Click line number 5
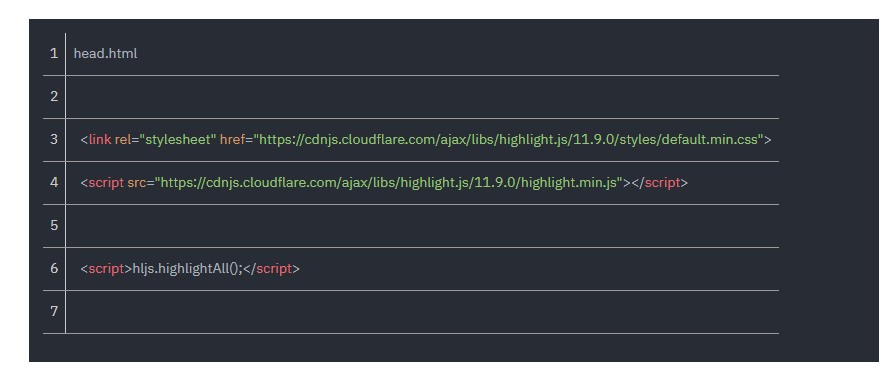 [54, 225]
